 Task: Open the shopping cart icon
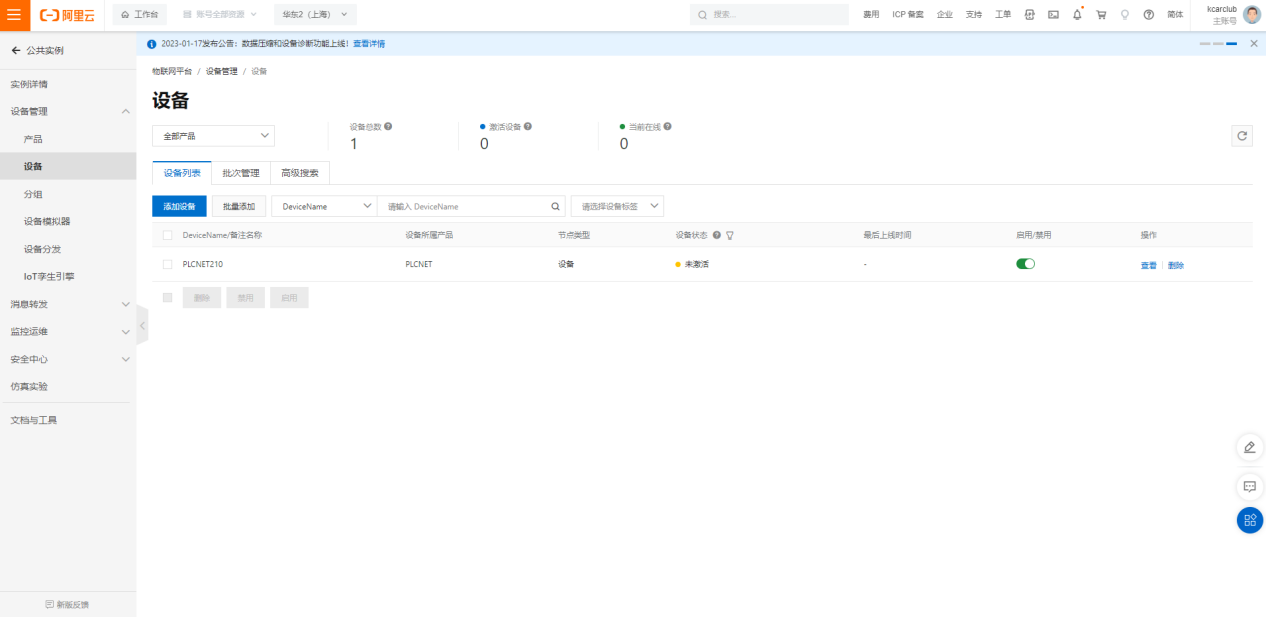pos(1101,15)
